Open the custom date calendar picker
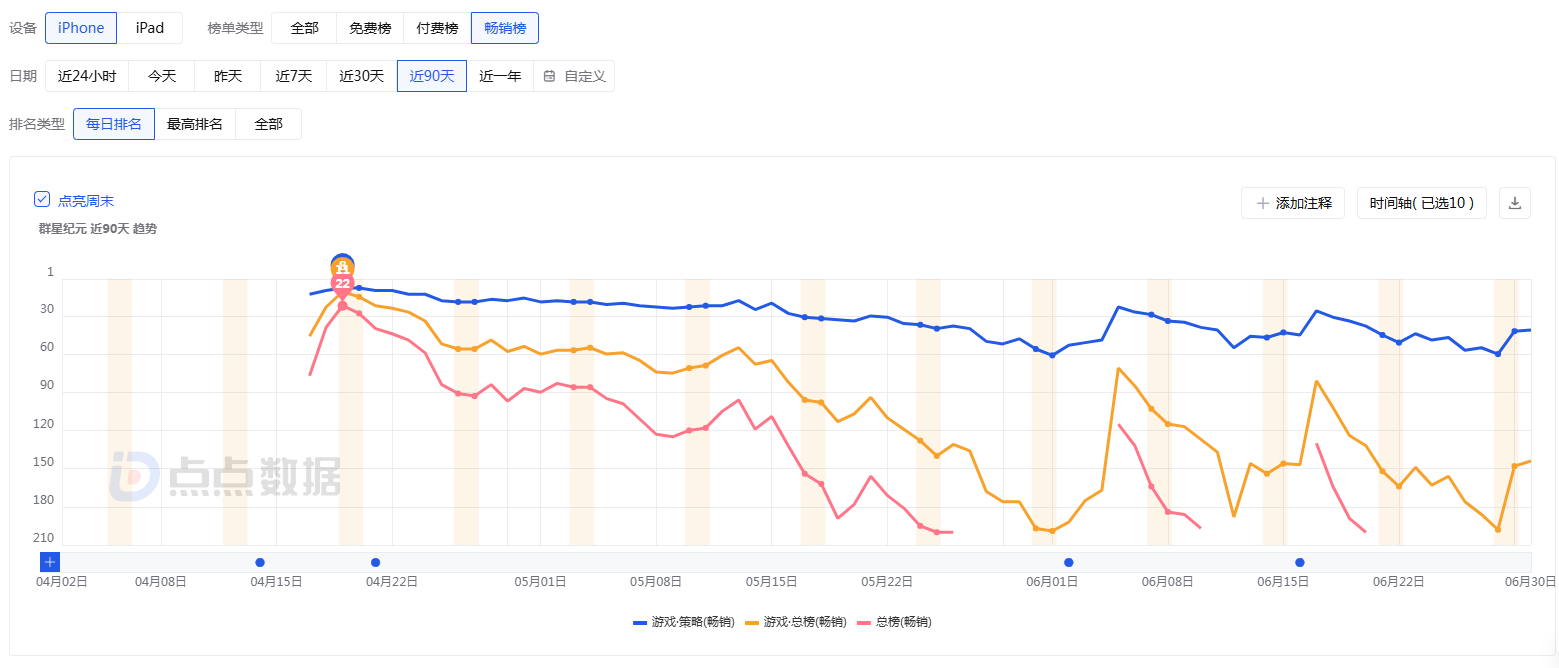 point(575,76)
